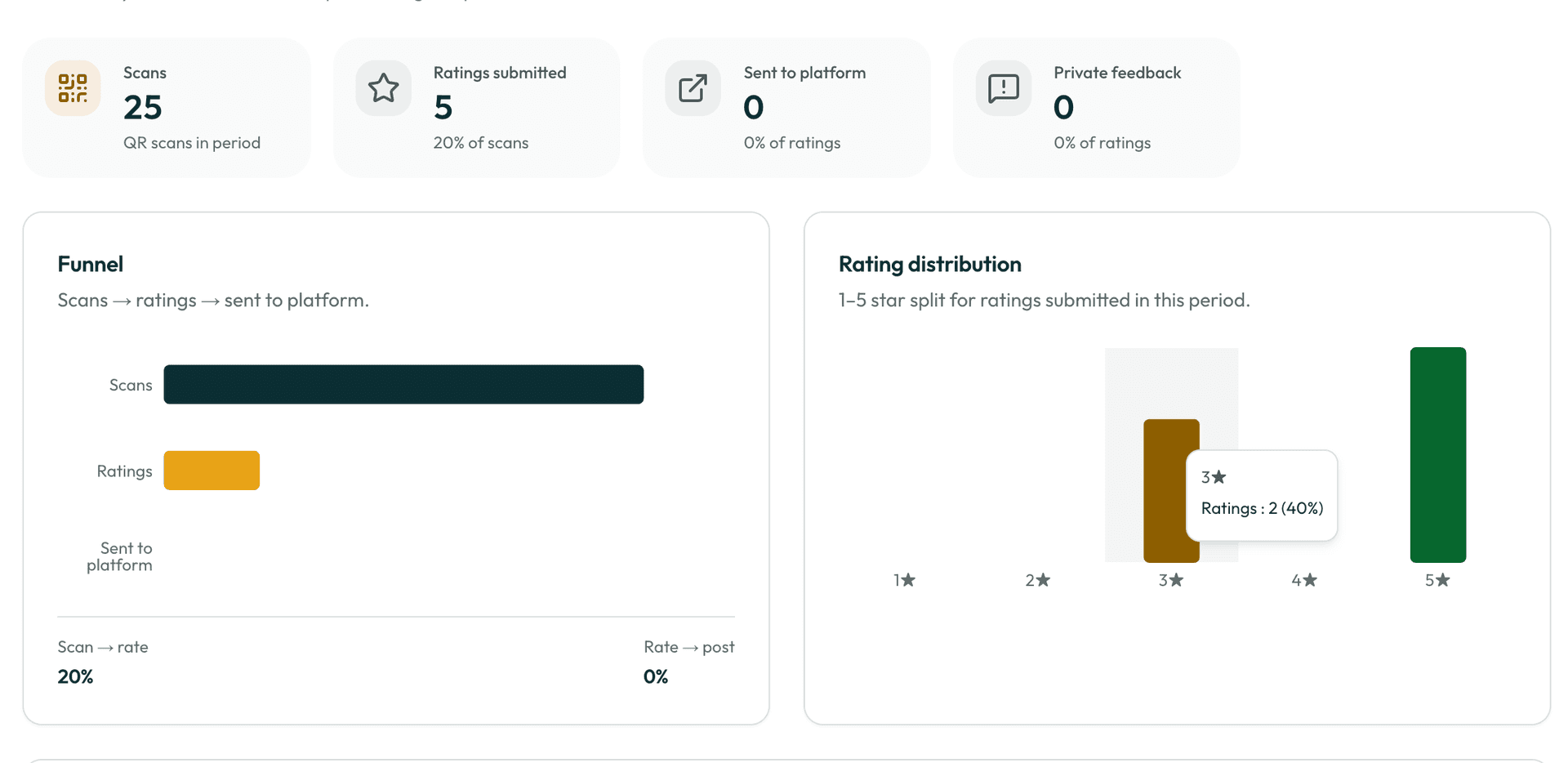Click the 0% rate-to-post value
Screen dimensions: 1568x763
click(x=656, y=676)
